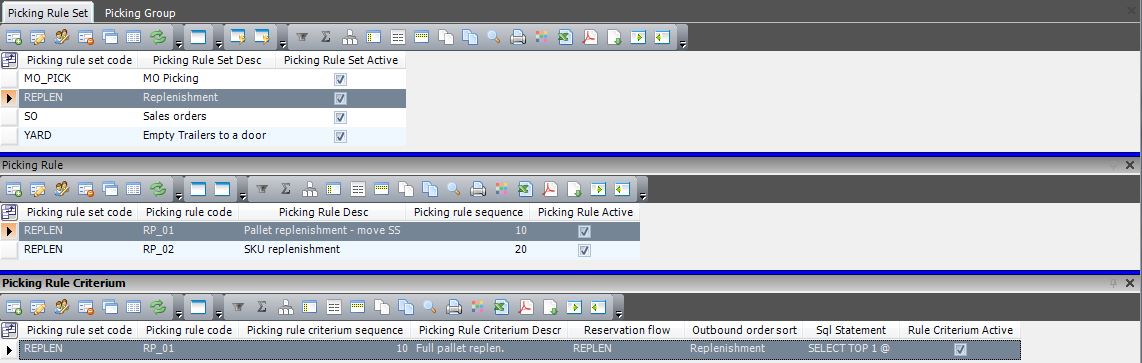The height and width of the screenshot is (363, 1142).
Task: Toggle active checkbox for SO rule set
Action: click(x=340, y=117)
